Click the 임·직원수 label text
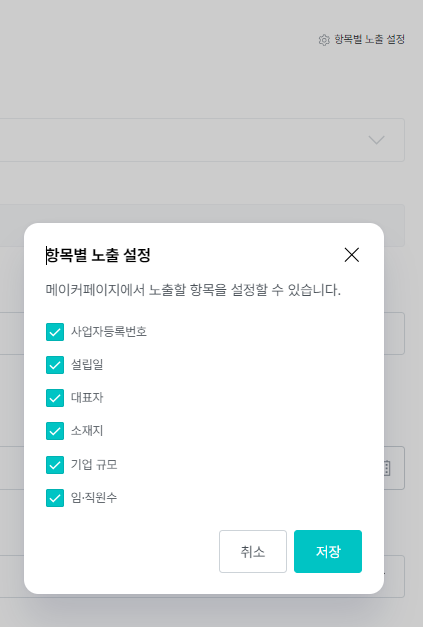Viewport: 423px width, 627px height. click(94, 497)
